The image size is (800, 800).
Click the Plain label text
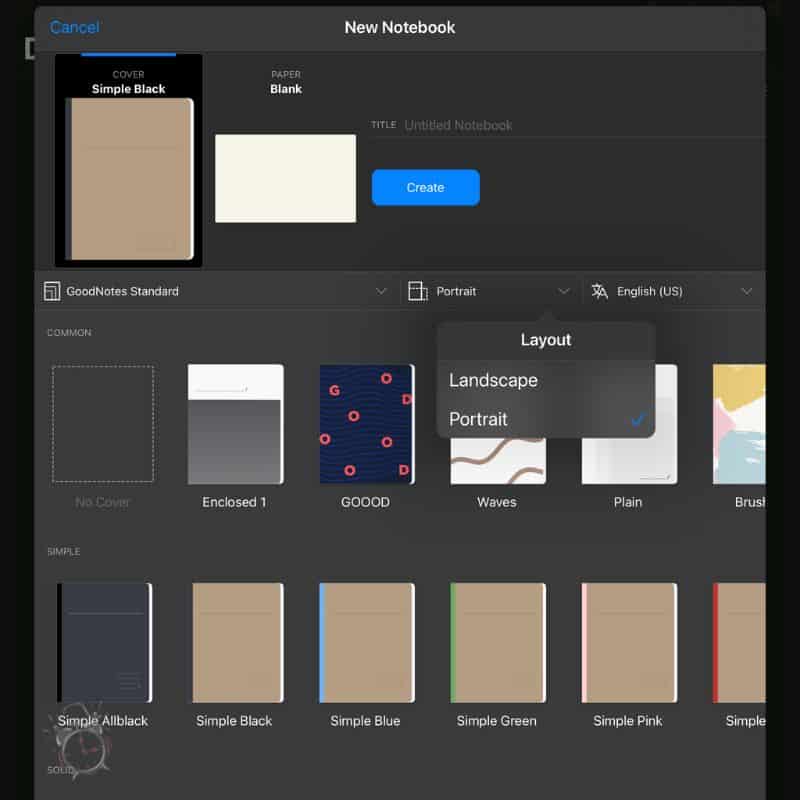coord(628,502)
